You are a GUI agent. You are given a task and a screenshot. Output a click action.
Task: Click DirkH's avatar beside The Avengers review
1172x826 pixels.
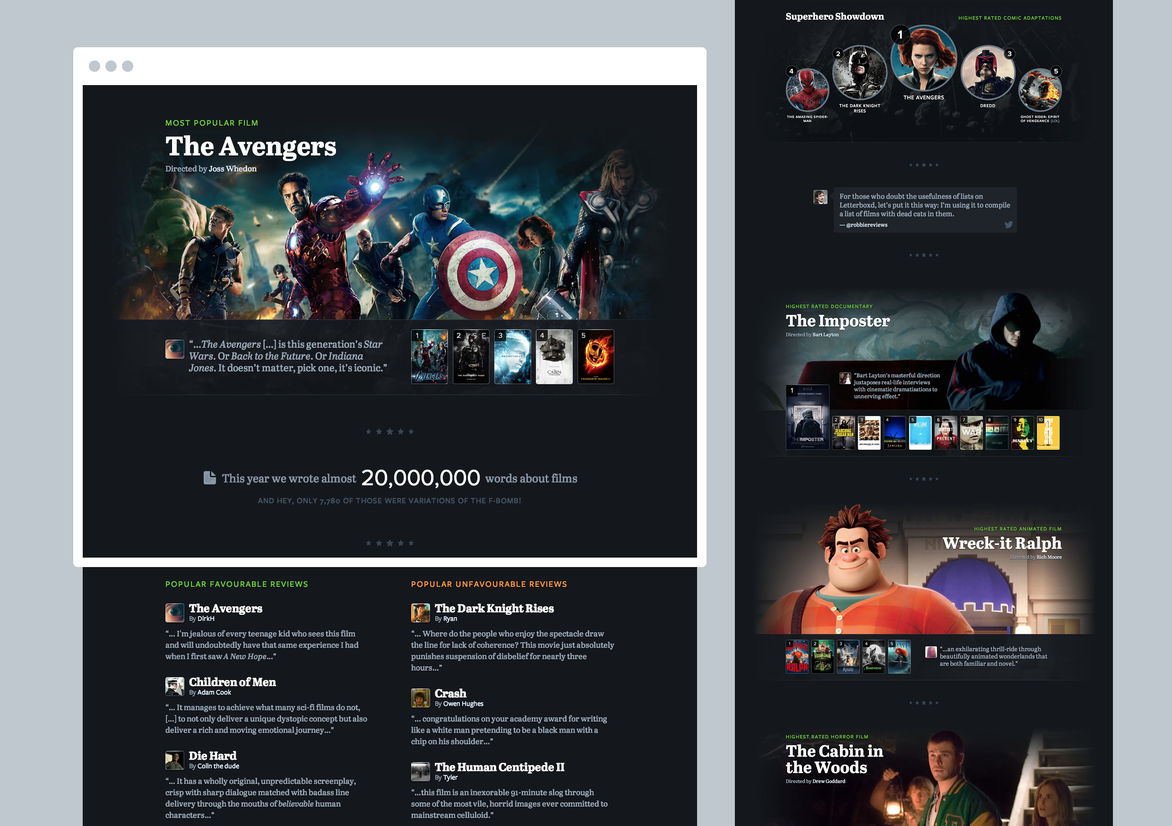[174, 613]
